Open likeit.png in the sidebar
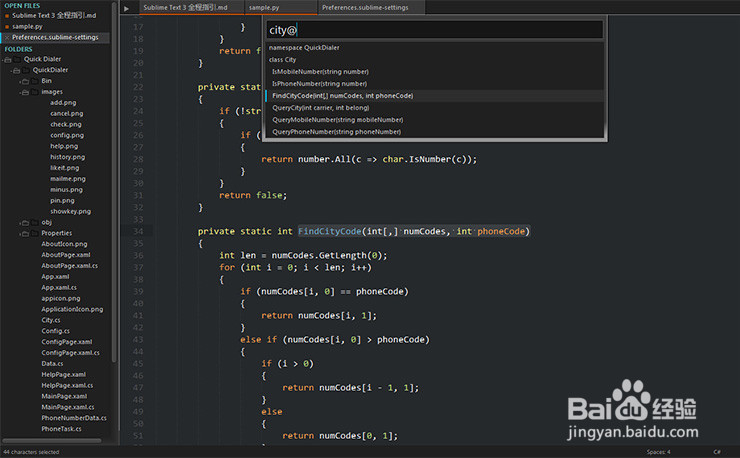 [x=65, y=168]
